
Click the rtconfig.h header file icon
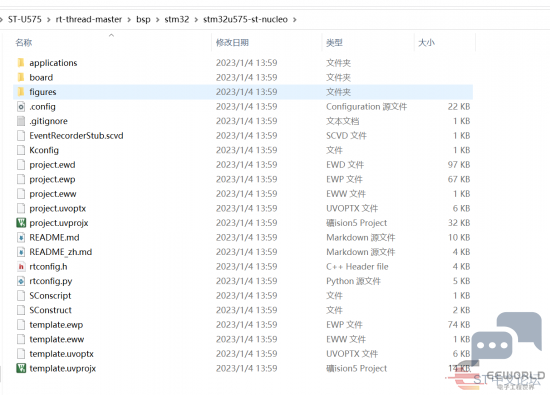(x=21, y=267)
